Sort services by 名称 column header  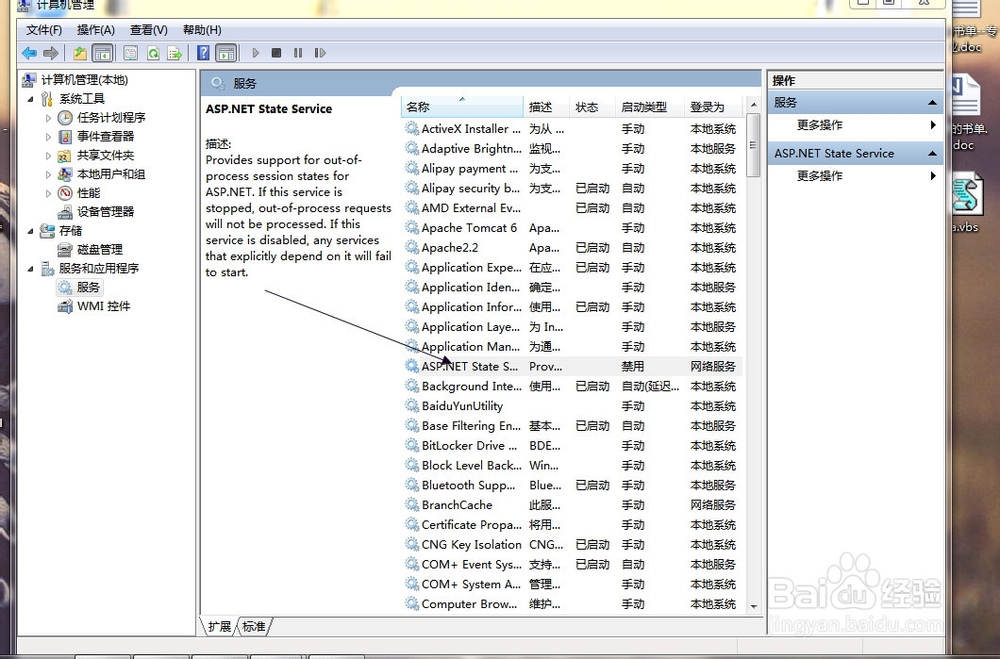tap(462, 107)
